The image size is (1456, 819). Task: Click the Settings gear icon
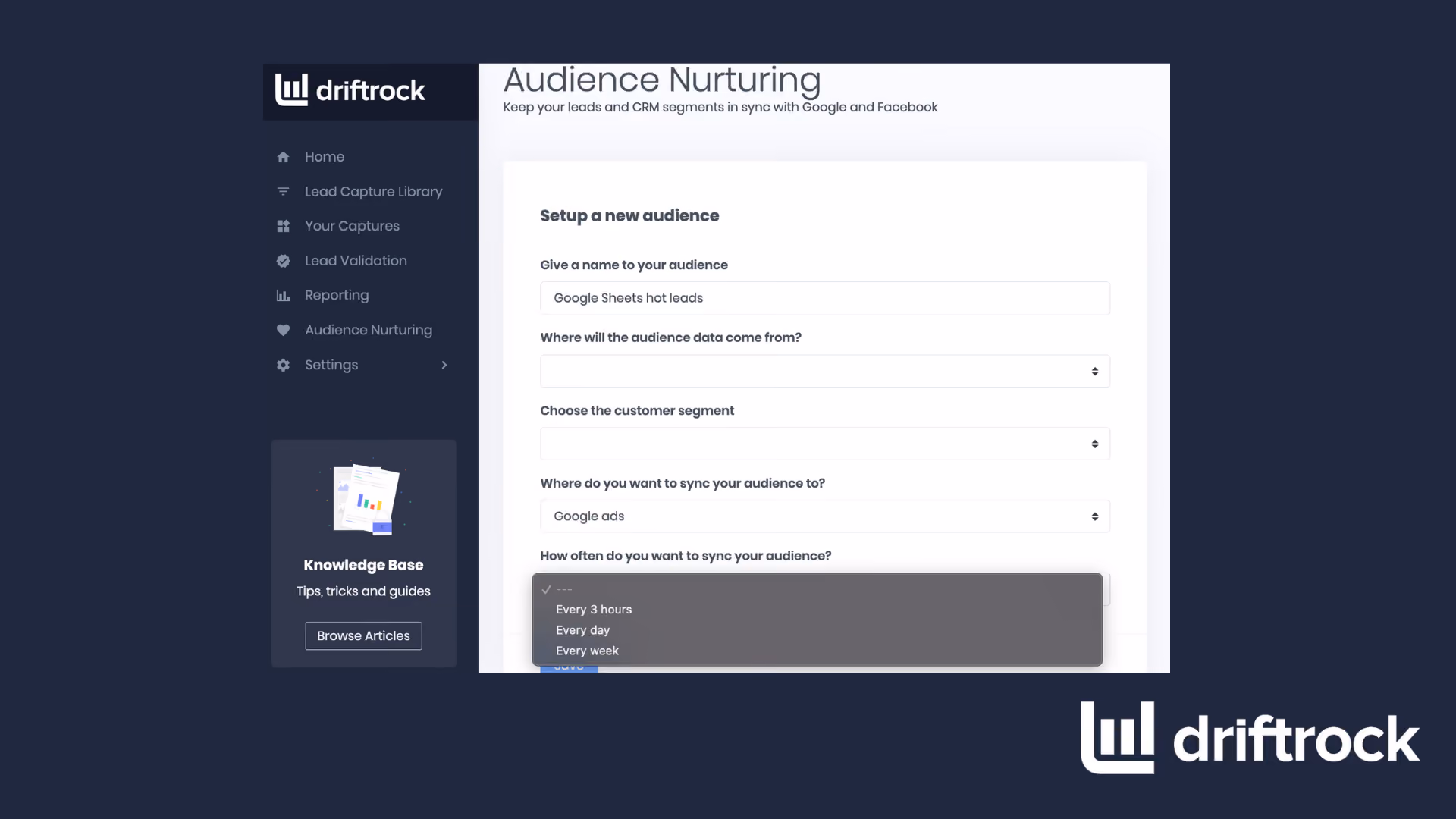point(283,365)
